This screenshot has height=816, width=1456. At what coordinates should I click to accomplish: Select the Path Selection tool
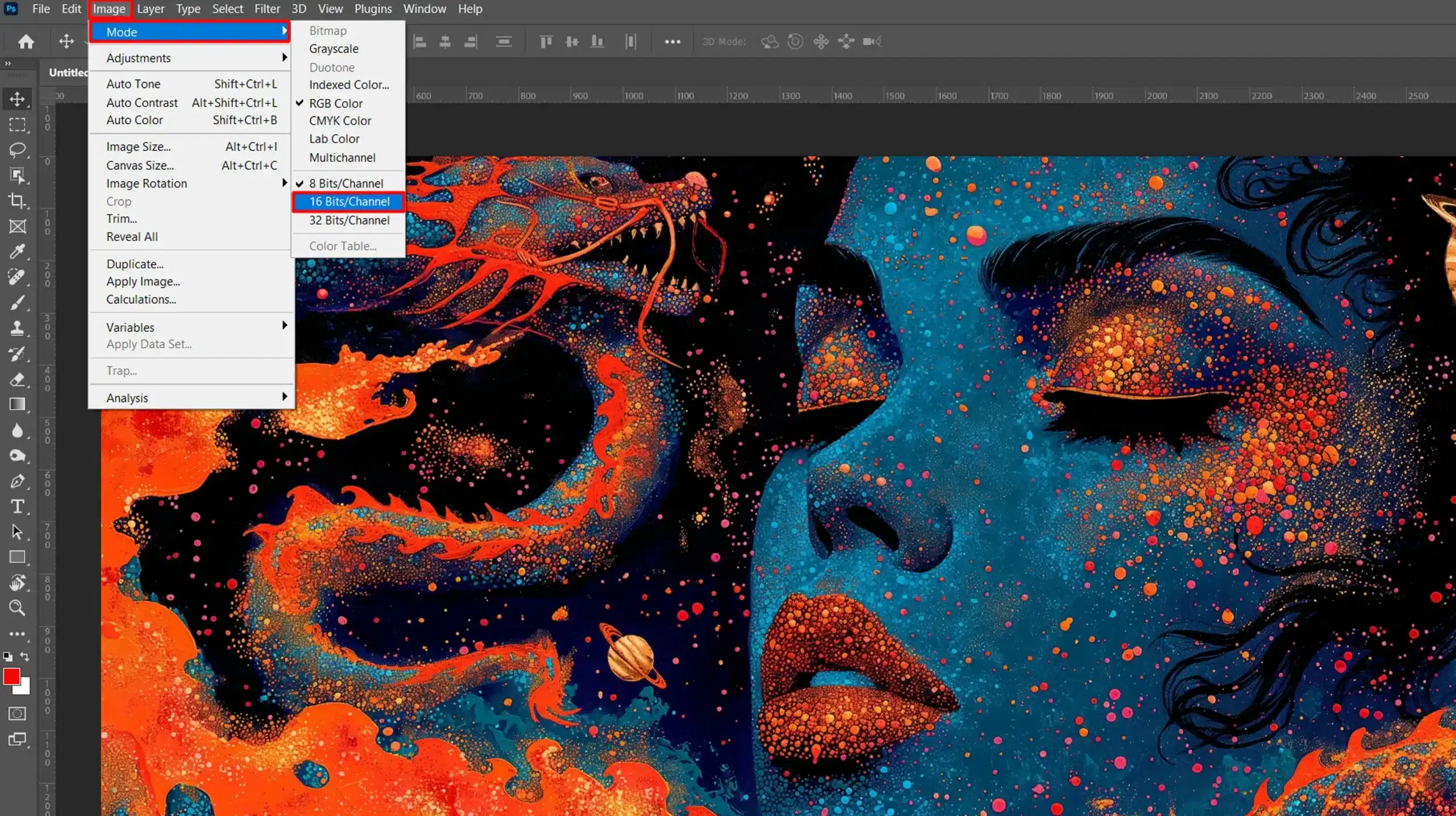click(x=17, y=532)
